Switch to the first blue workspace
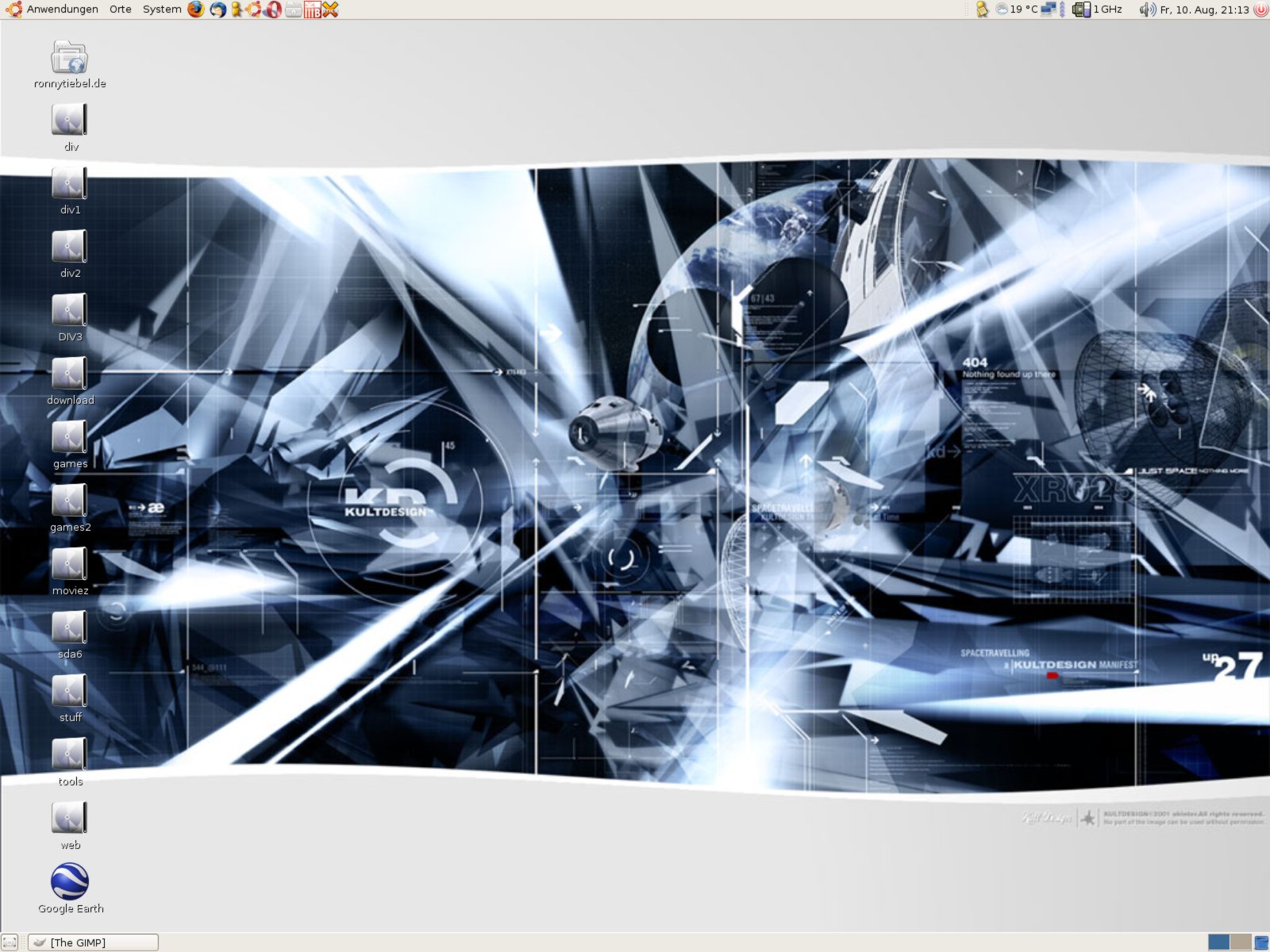Image resolution: width=1270 pixels, height=952 pixels. point(1218,942)
